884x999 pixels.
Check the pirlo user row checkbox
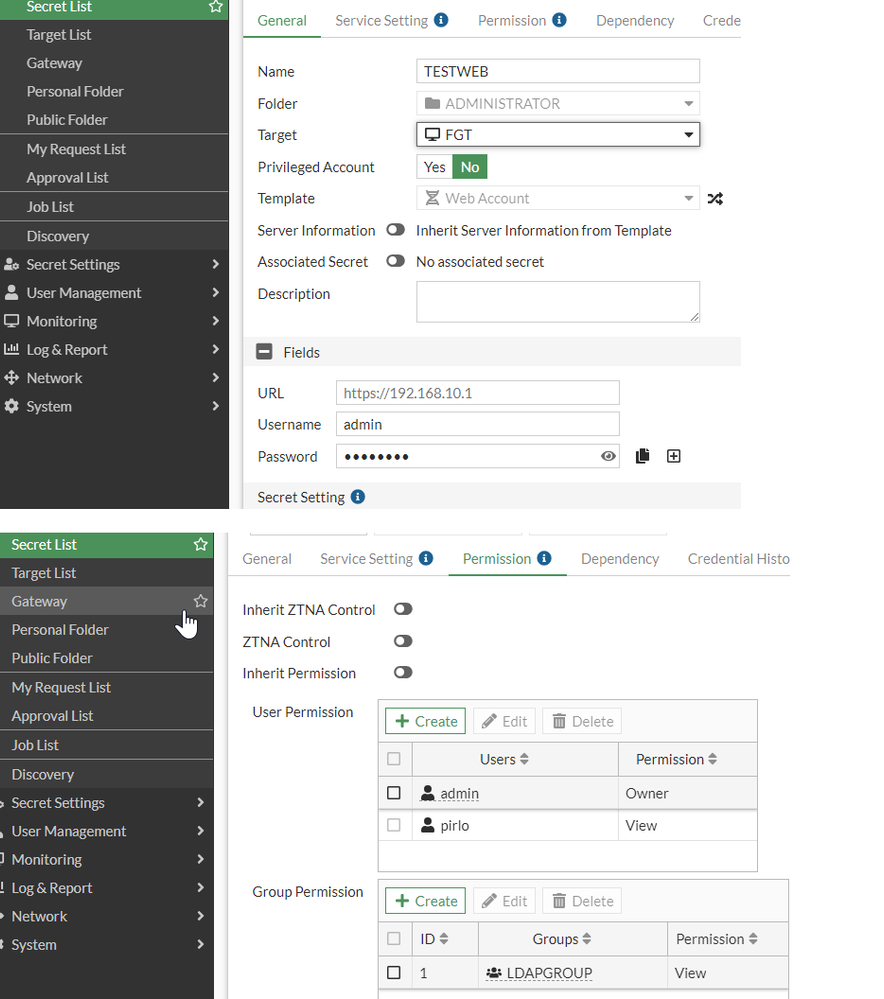(394, 825)
